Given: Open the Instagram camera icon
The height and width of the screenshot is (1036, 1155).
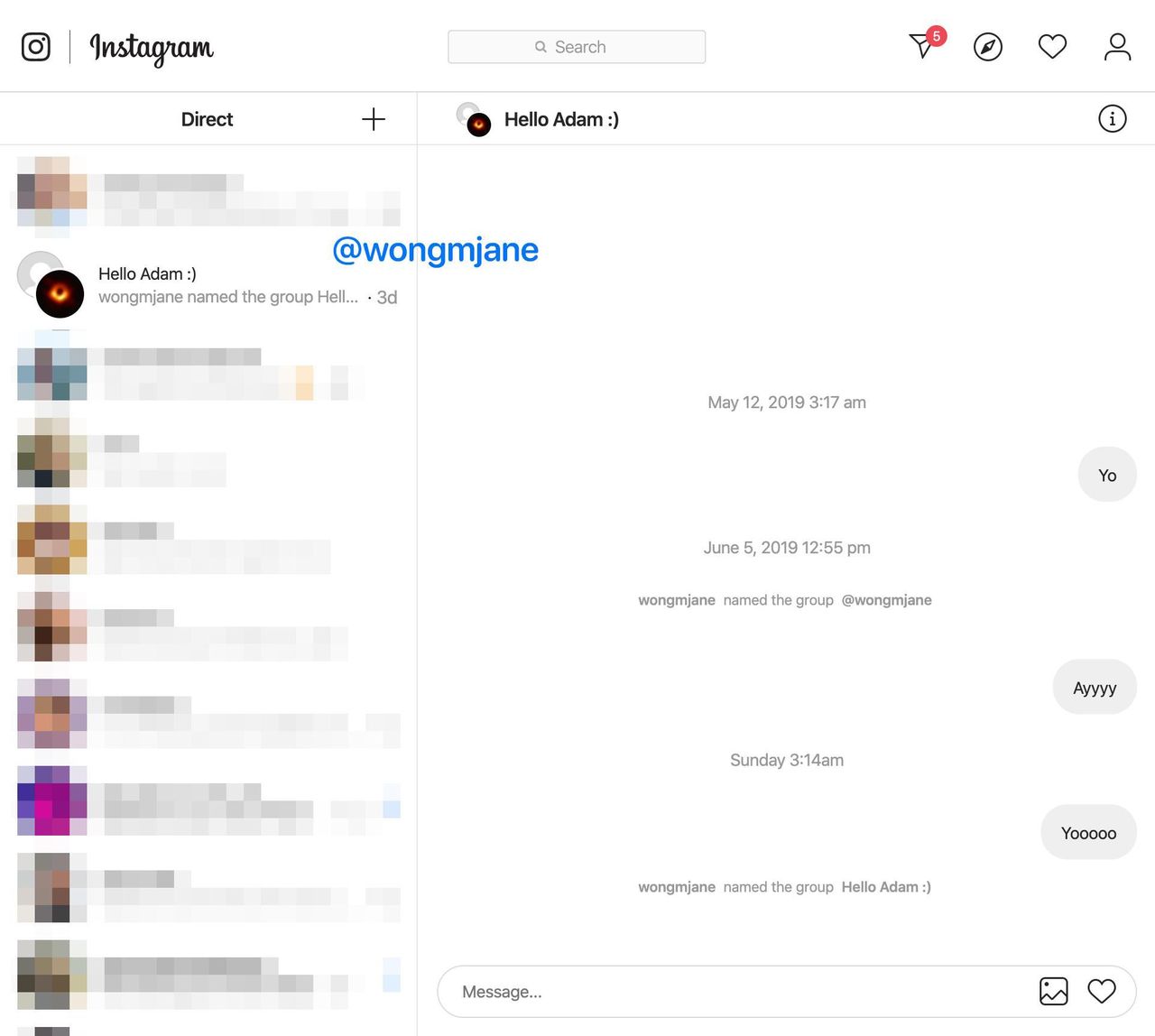Looking at the screenshot, I should click(35, 46).
